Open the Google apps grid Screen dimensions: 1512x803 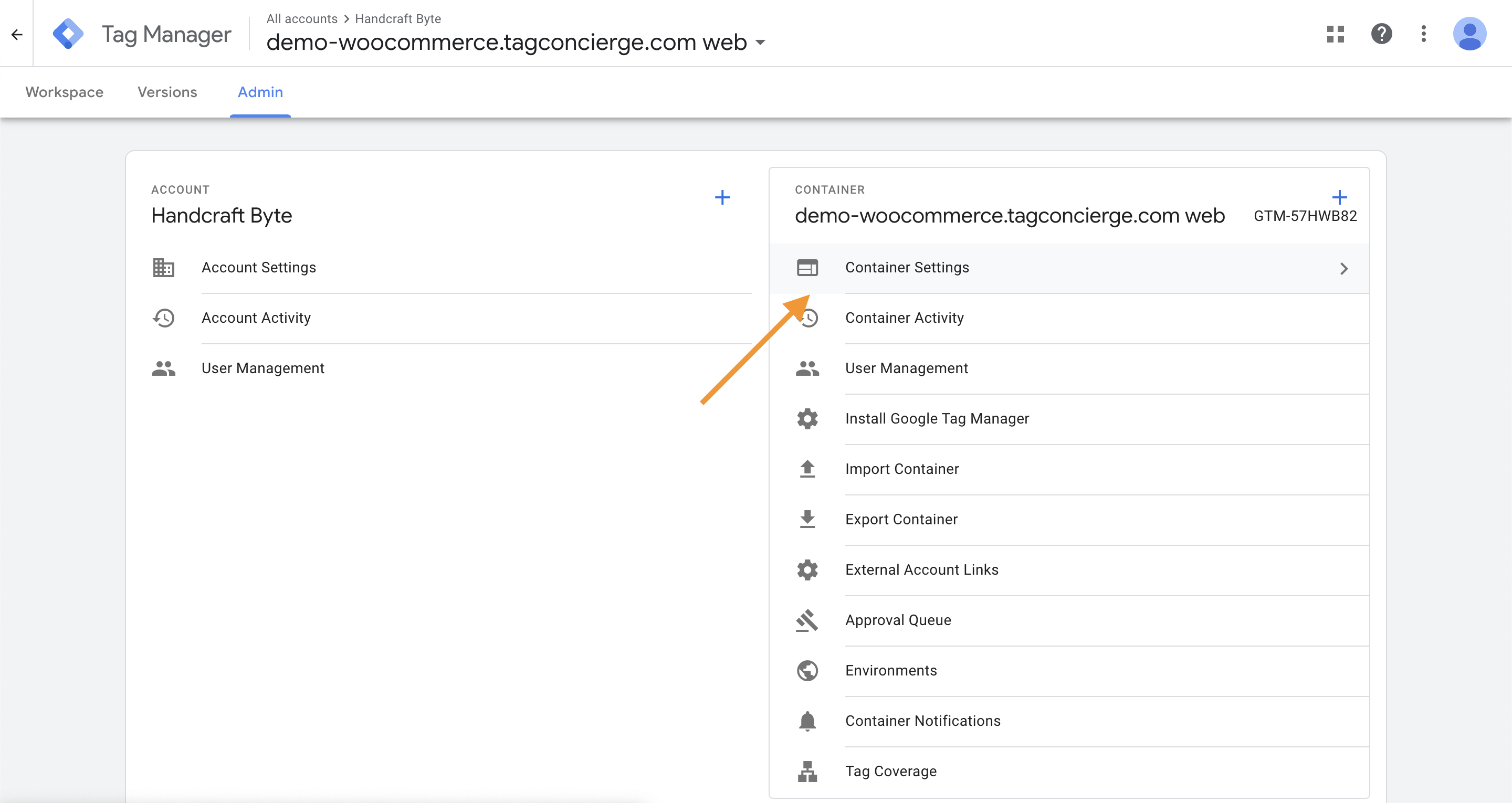pos(1335,34)
